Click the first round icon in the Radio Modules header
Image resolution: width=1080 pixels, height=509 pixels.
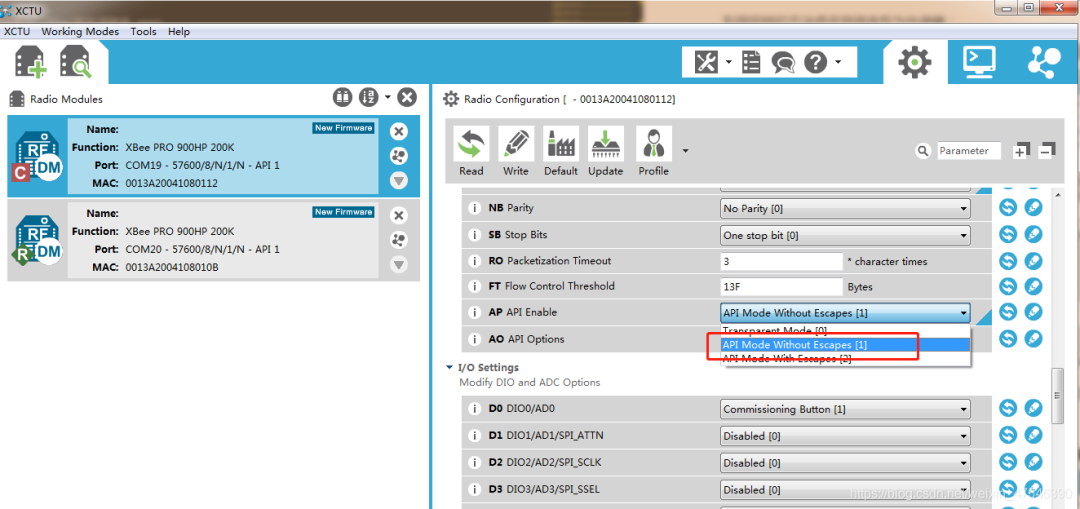tap(342, 98)
